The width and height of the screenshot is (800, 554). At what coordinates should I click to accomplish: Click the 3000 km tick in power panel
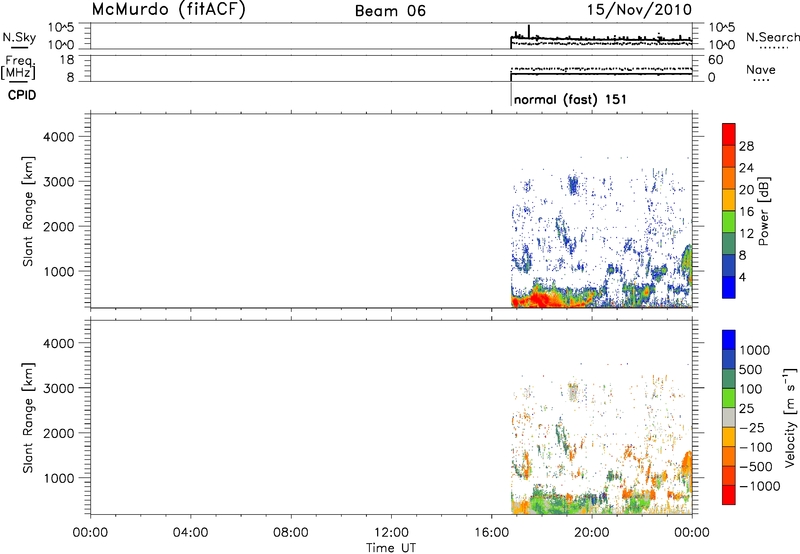[58, 182]
